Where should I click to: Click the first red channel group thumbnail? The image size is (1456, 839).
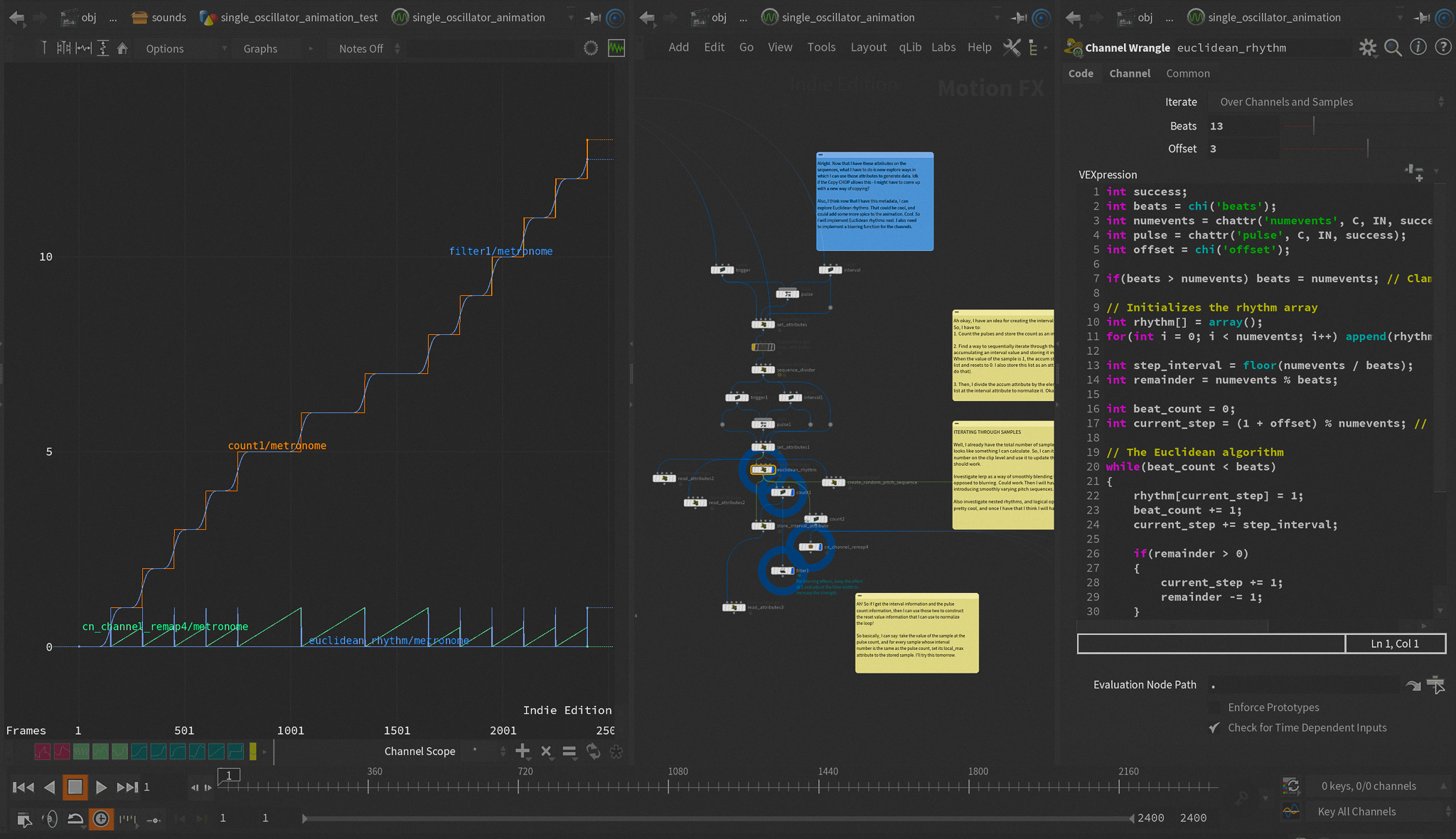(x=43, y=751)
